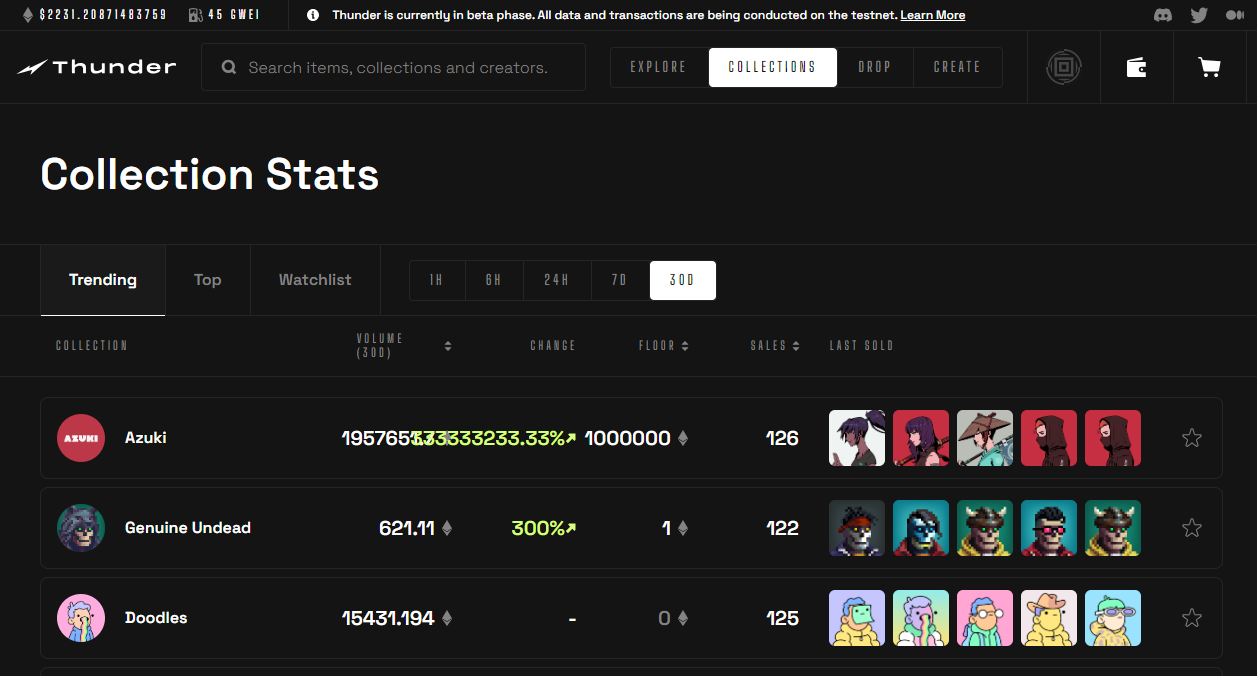Click the Learn More link
Screen dimensions: 1257x676
click(x=933, y=15)
